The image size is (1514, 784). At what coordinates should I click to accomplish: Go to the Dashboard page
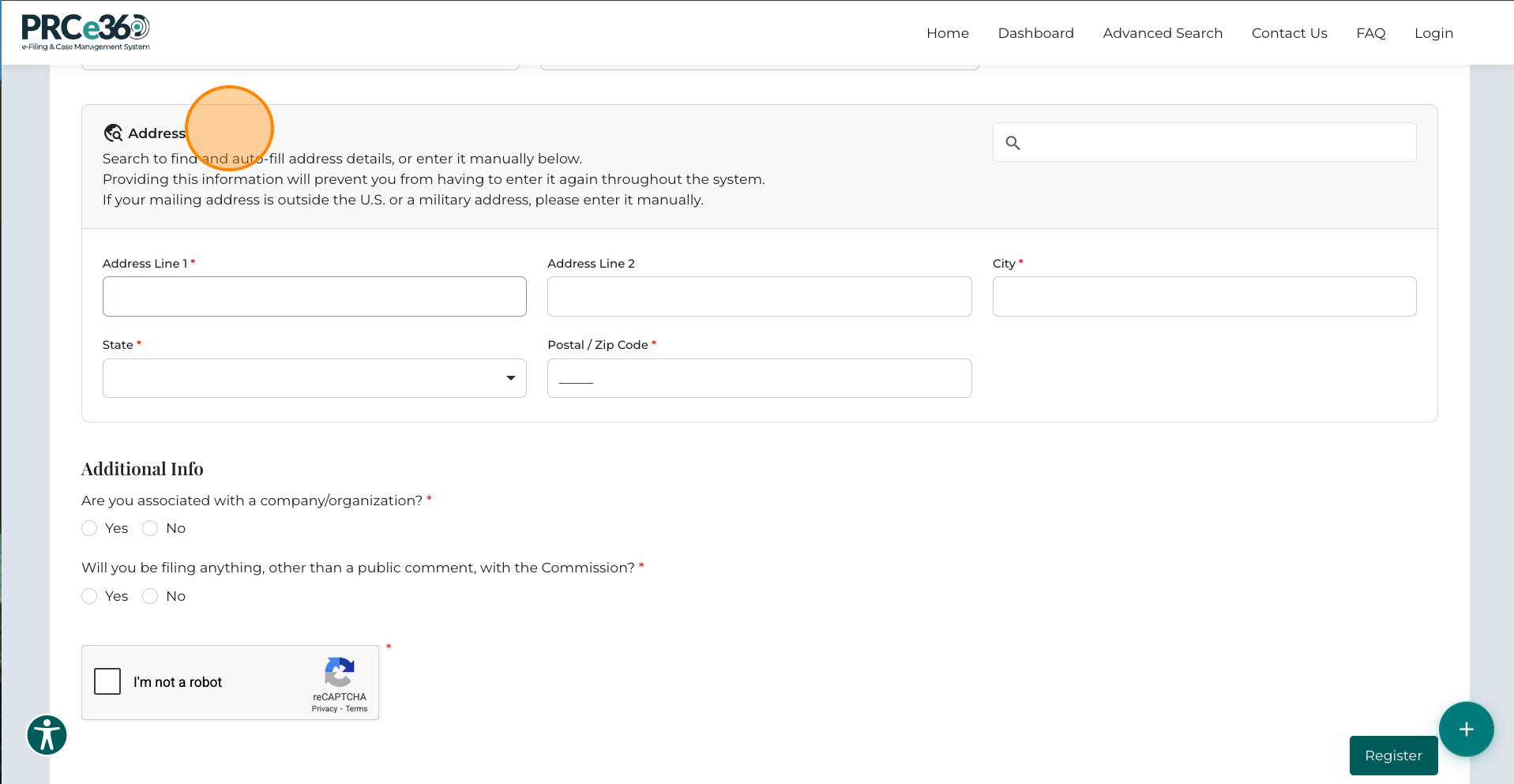1035,33
